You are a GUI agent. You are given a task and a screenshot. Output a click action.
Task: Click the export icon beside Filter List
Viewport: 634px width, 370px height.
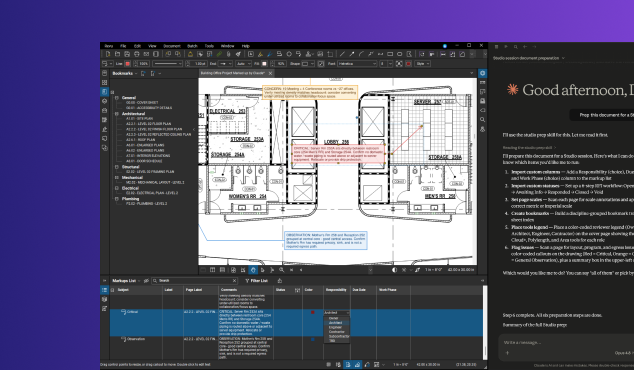click(280, 281)
